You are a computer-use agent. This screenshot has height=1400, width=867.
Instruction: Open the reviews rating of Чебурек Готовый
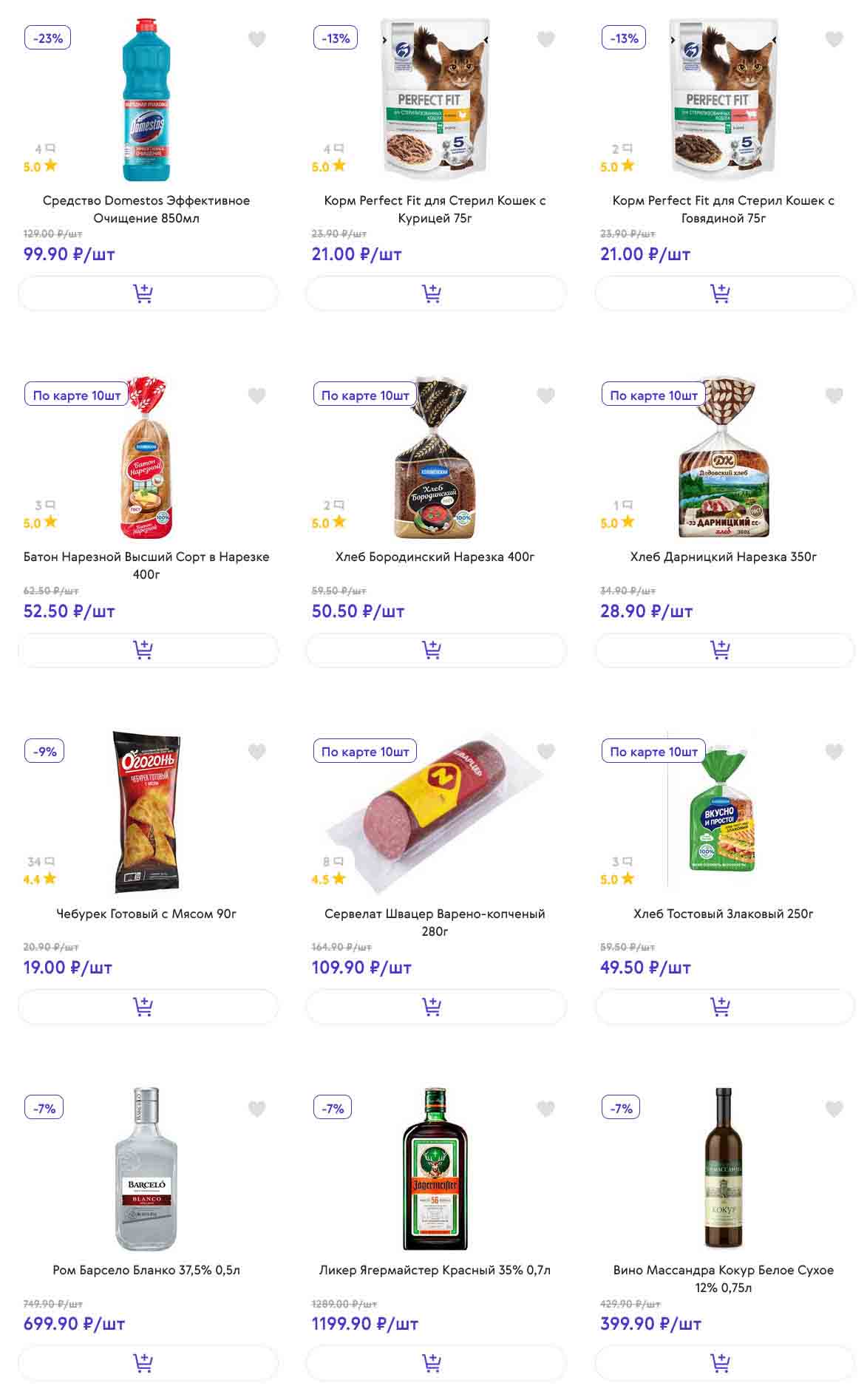click(41, 871)
